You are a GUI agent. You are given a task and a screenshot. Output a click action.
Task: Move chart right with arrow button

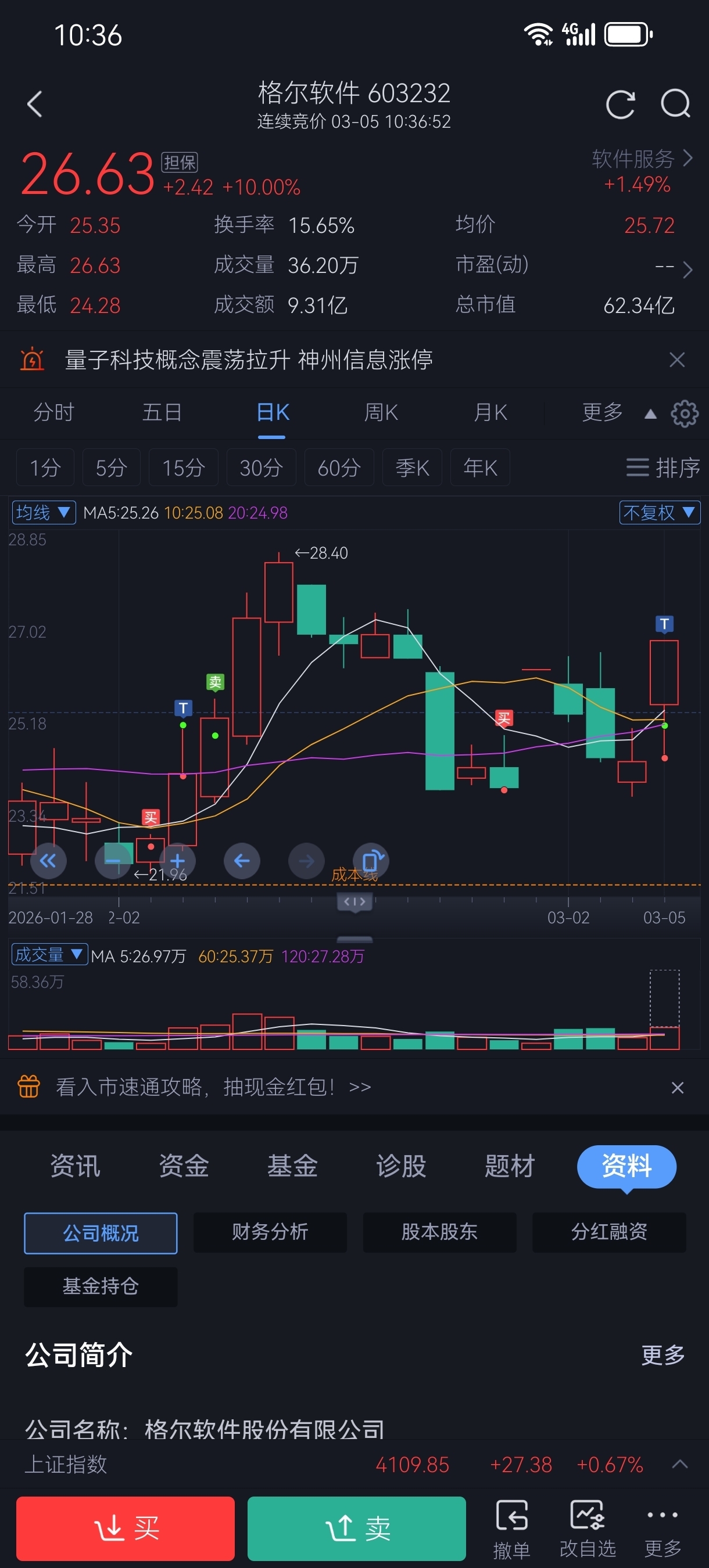[306, 860]
